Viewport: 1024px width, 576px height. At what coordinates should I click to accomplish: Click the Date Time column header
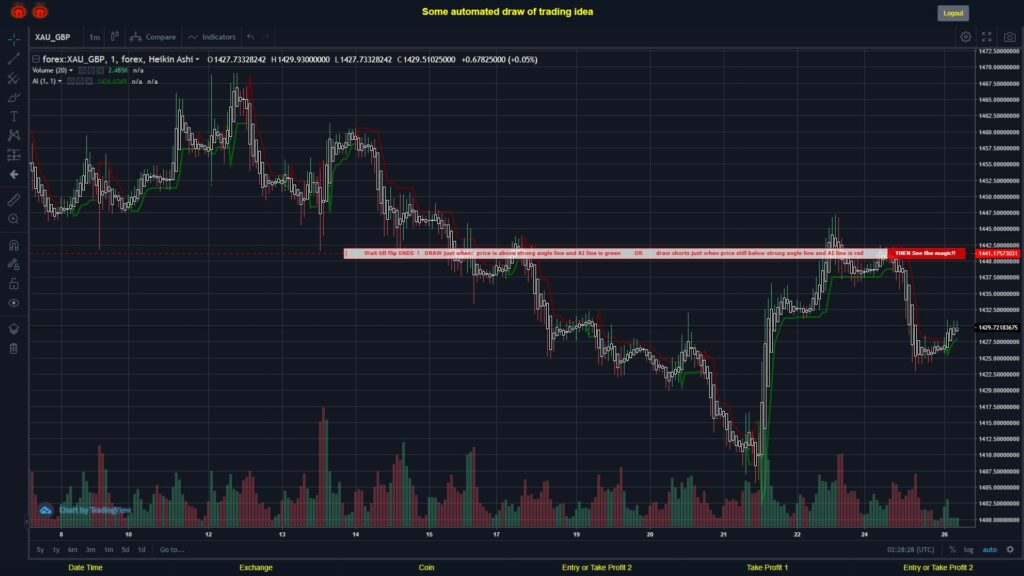click(x=86, y=568)
